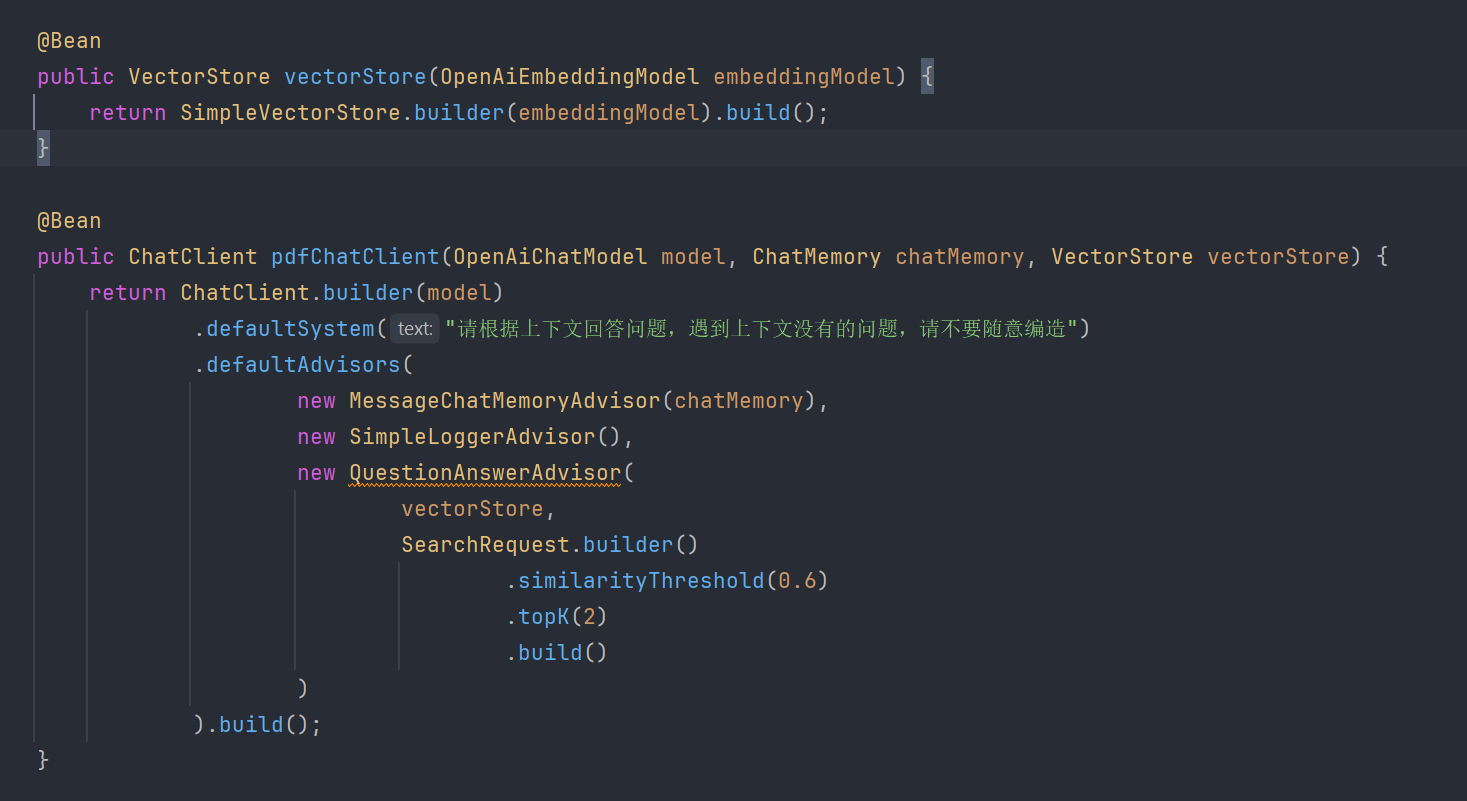Click MessageChatMemoryAdvisor constructor name

(x=505, y=401)
